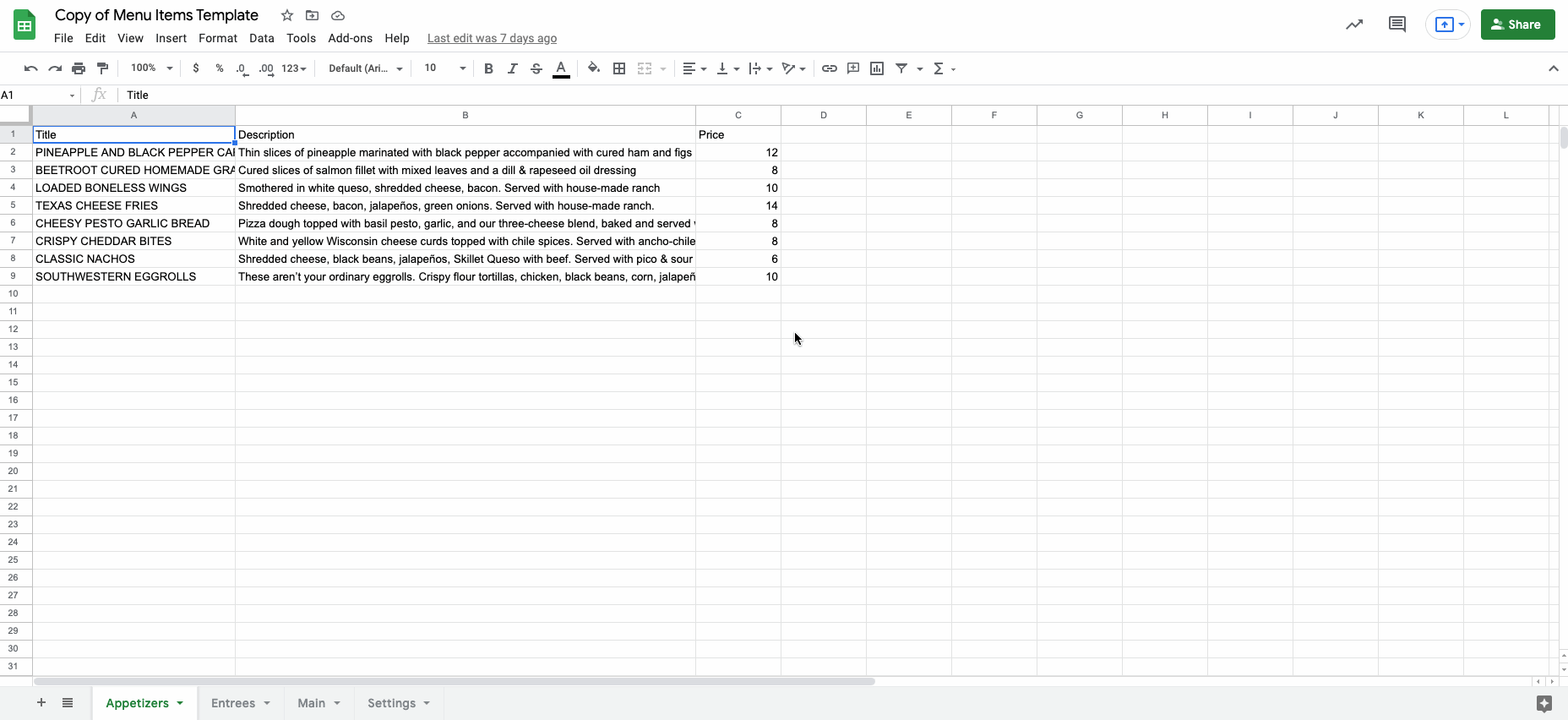Select the Price header cell
Viewport: 1568px width, 720px height.
pos(738,134)
